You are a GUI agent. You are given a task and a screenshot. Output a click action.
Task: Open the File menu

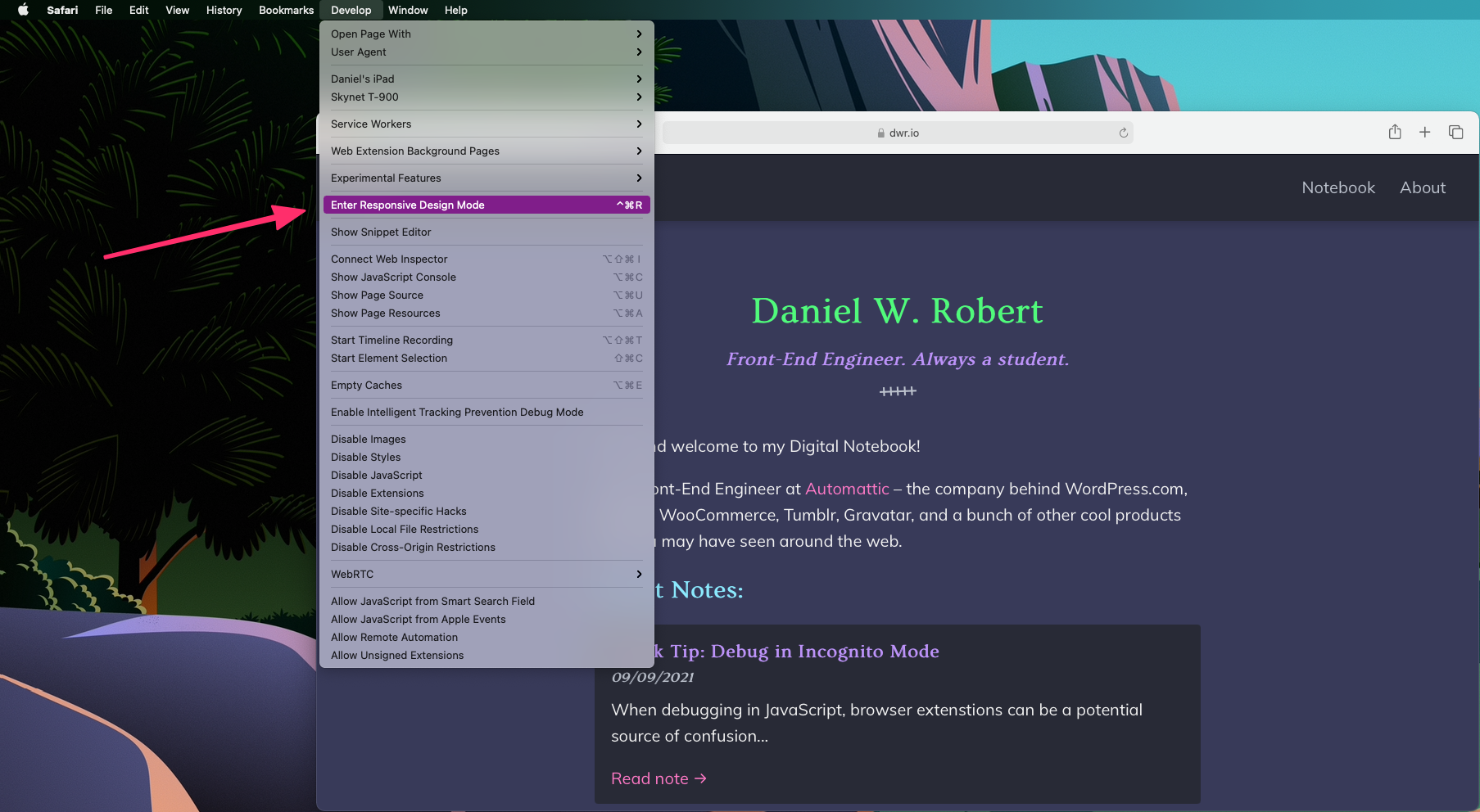(x=103, y=10)
